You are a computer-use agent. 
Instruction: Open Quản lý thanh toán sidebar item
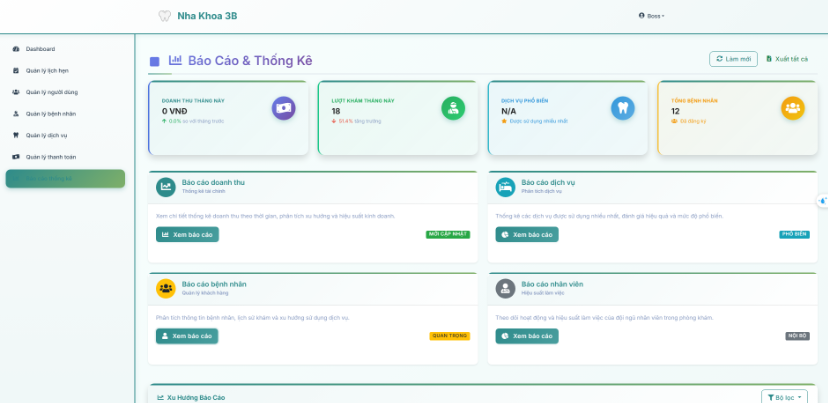click(x=52, y=157)
